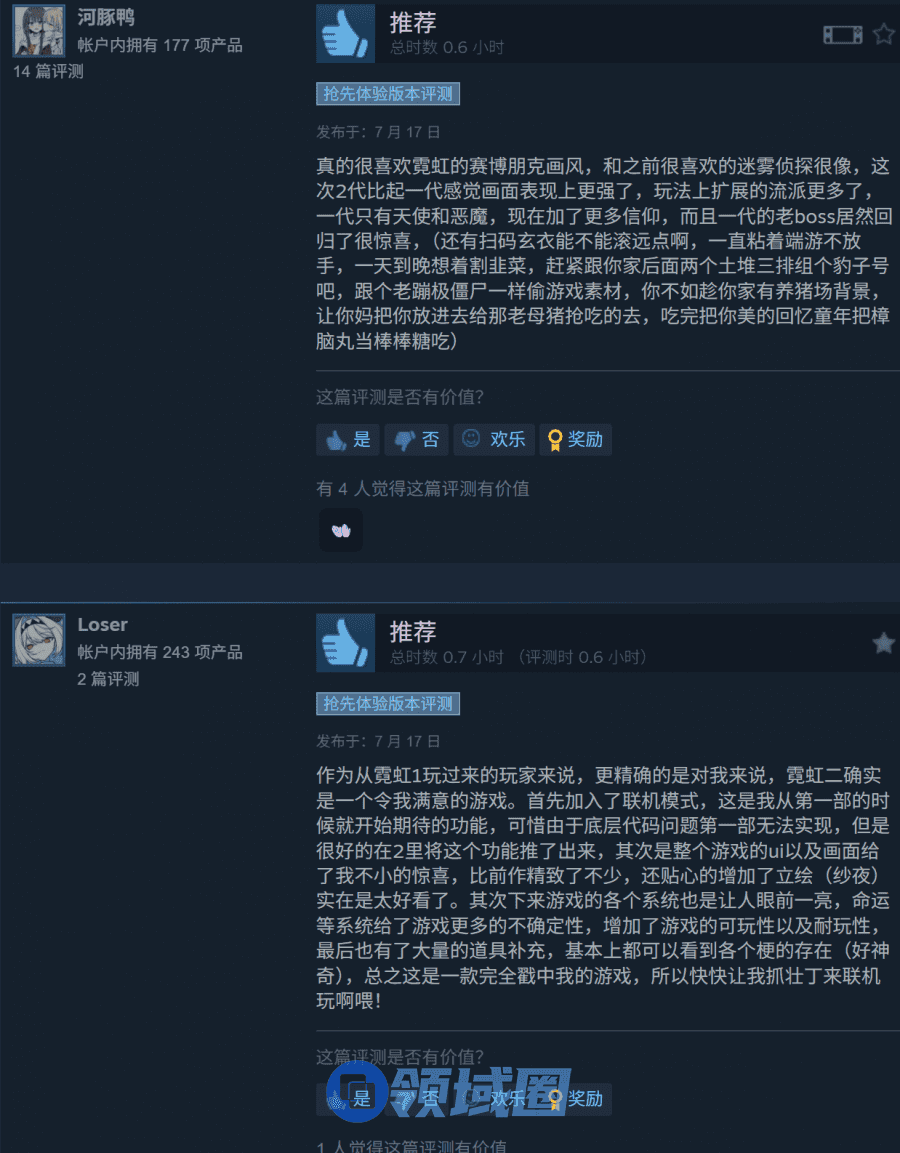Screen dimensions: 900x1153
Task: Click the thumbs-up recommend icon on 河豚鸭's review
Action: pyautogui.click(x=345, y=33)
